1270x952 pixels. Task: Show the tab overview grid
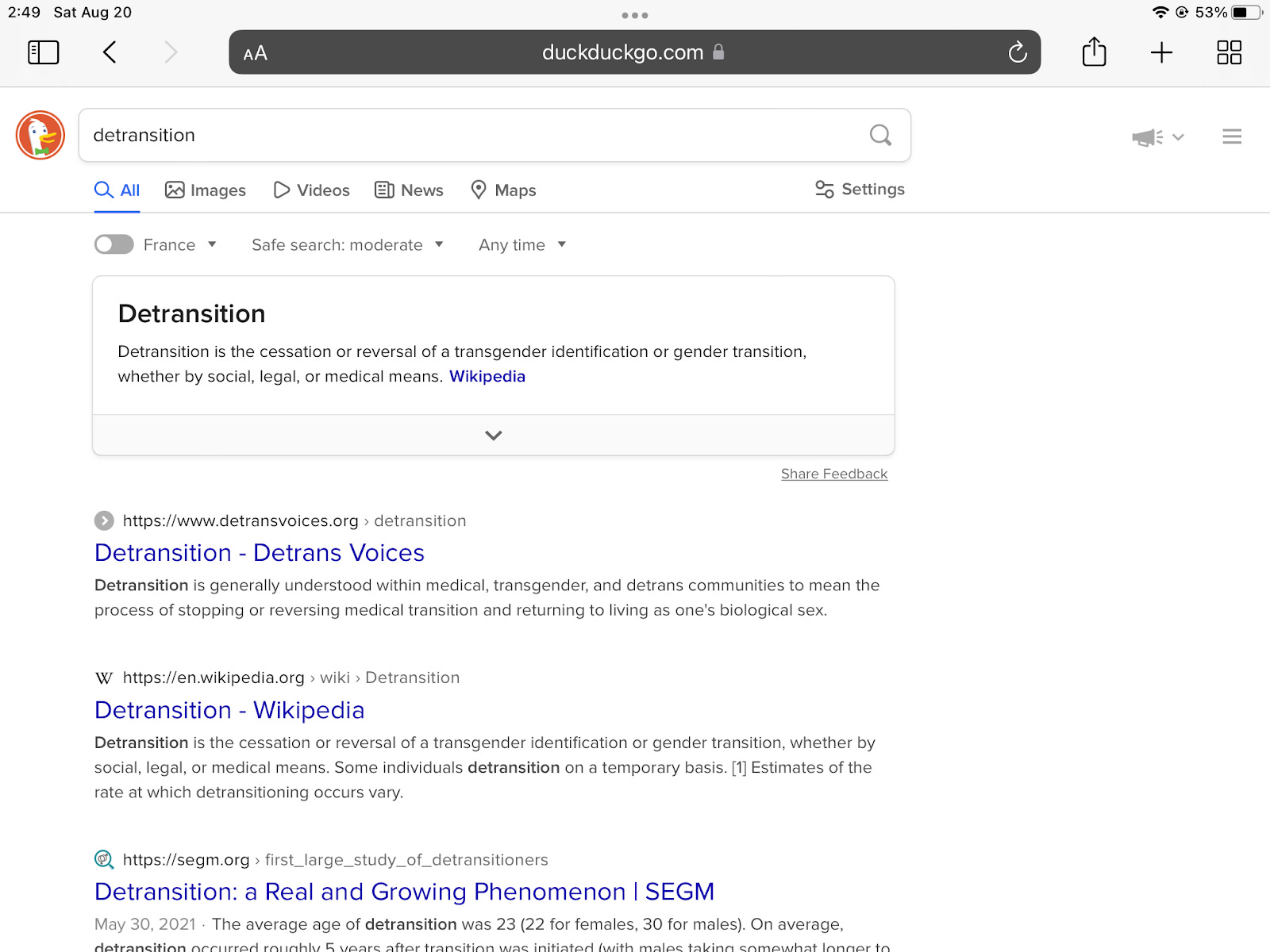tap(1229, 52)
